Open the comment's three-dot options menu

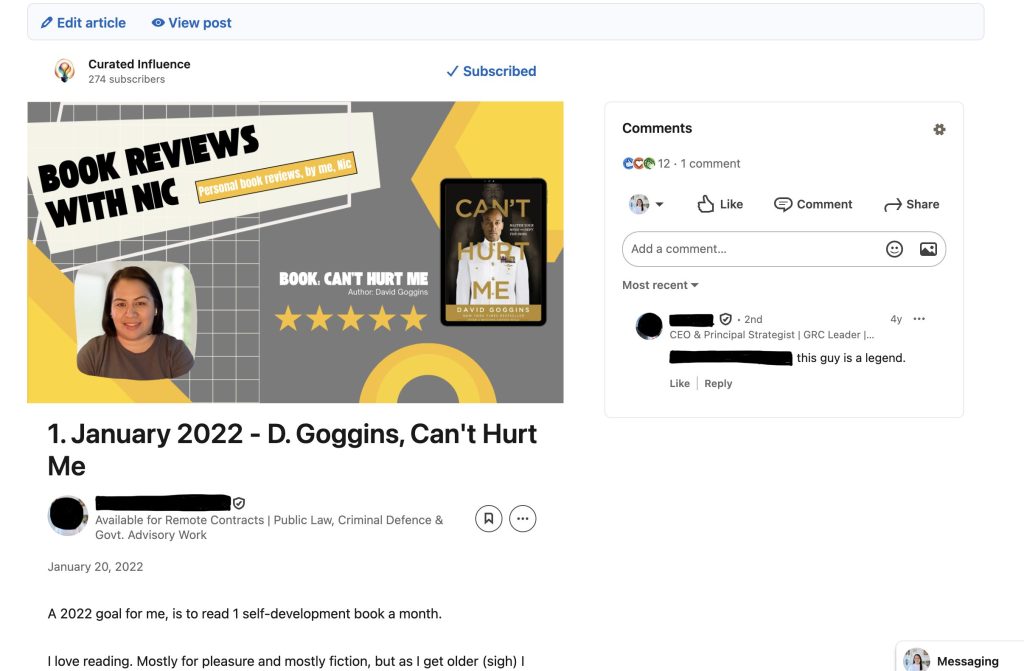[919, 319]
